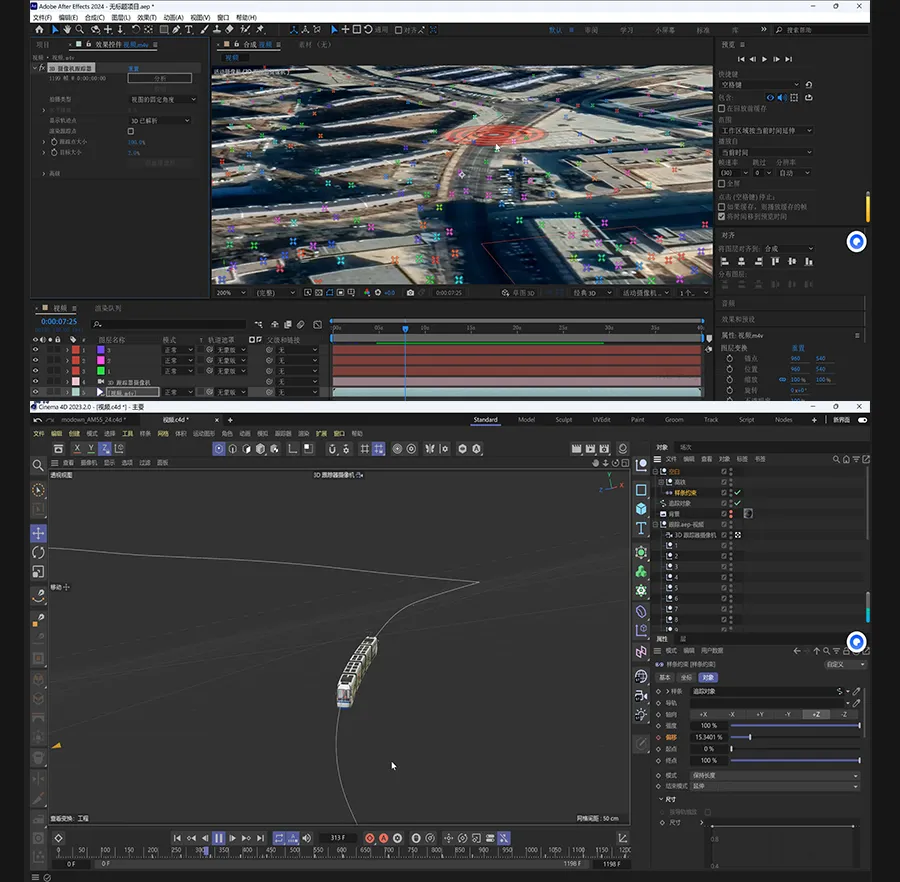Toggle sound in Cinema 4D playback bar
Viewport: 900px width, 882px height.
[x=307, y=838]
